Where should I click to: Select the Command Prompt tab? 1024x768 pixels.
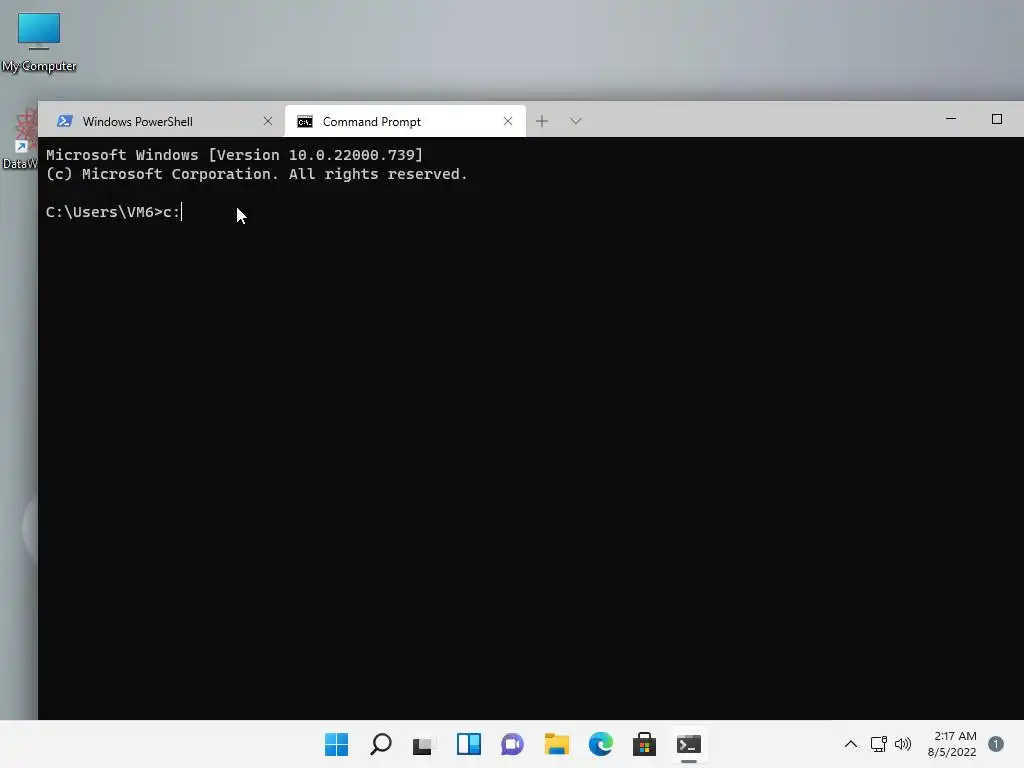(x=405, y=121)
